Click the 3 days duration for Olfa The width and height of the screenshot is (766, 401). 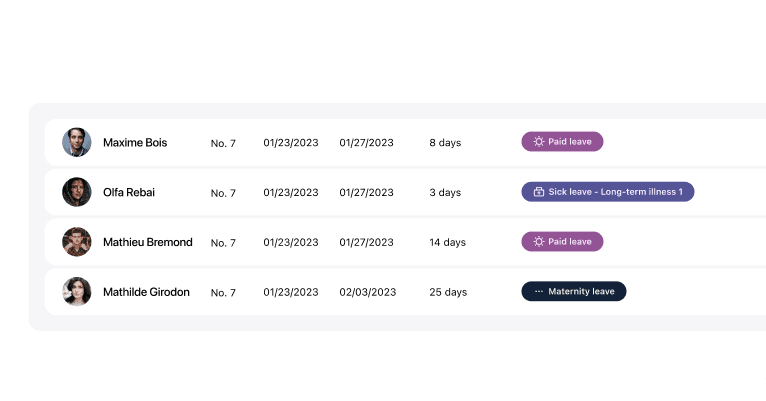coord(445,192)
